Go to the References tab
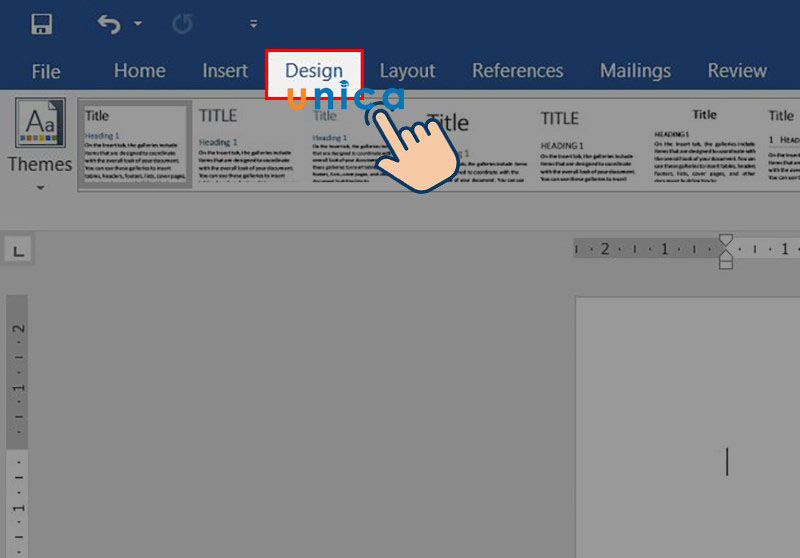 [x=517, y=71]
